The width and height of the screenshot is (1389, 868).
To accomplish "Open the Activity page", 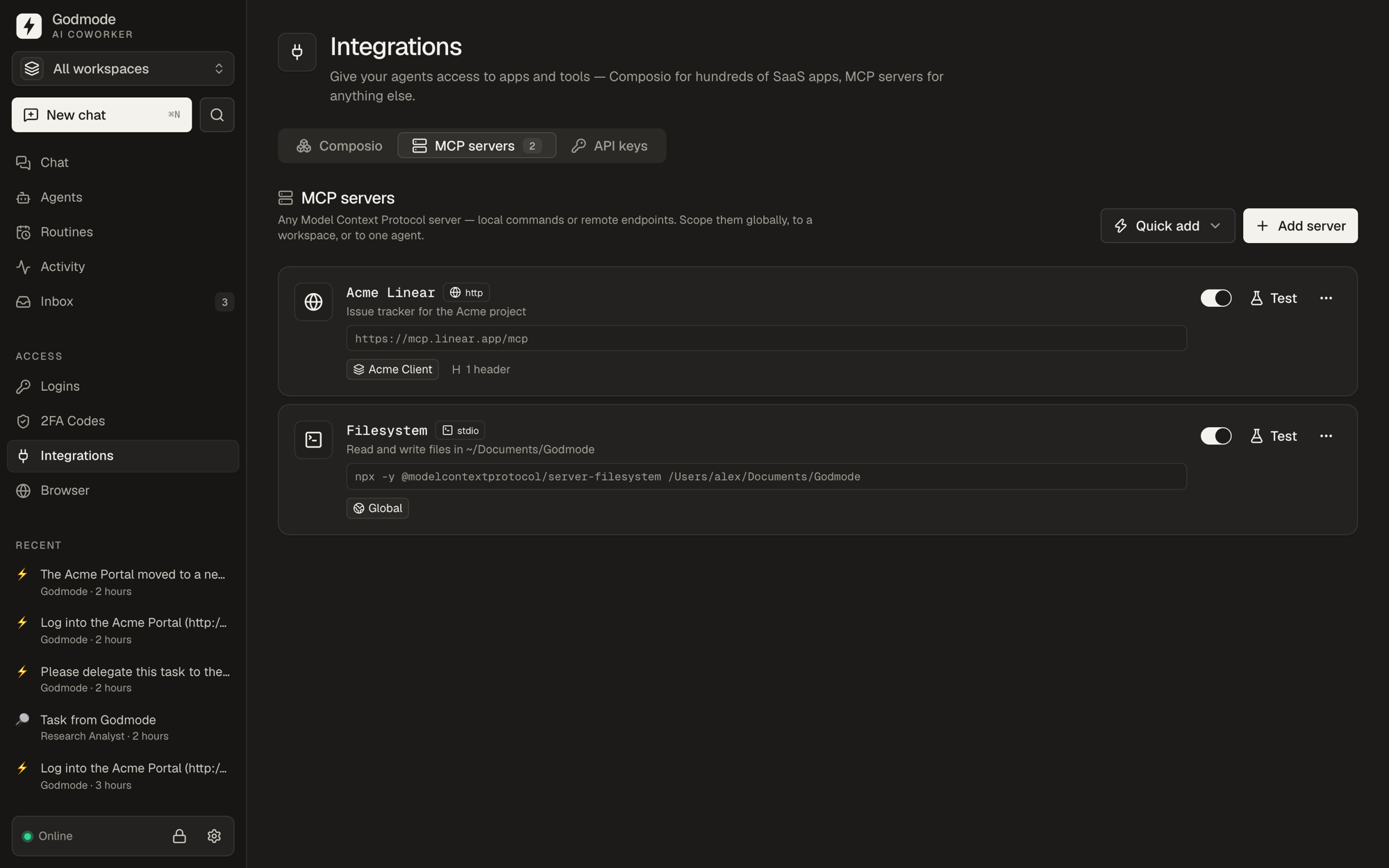I will pos(123,267).
